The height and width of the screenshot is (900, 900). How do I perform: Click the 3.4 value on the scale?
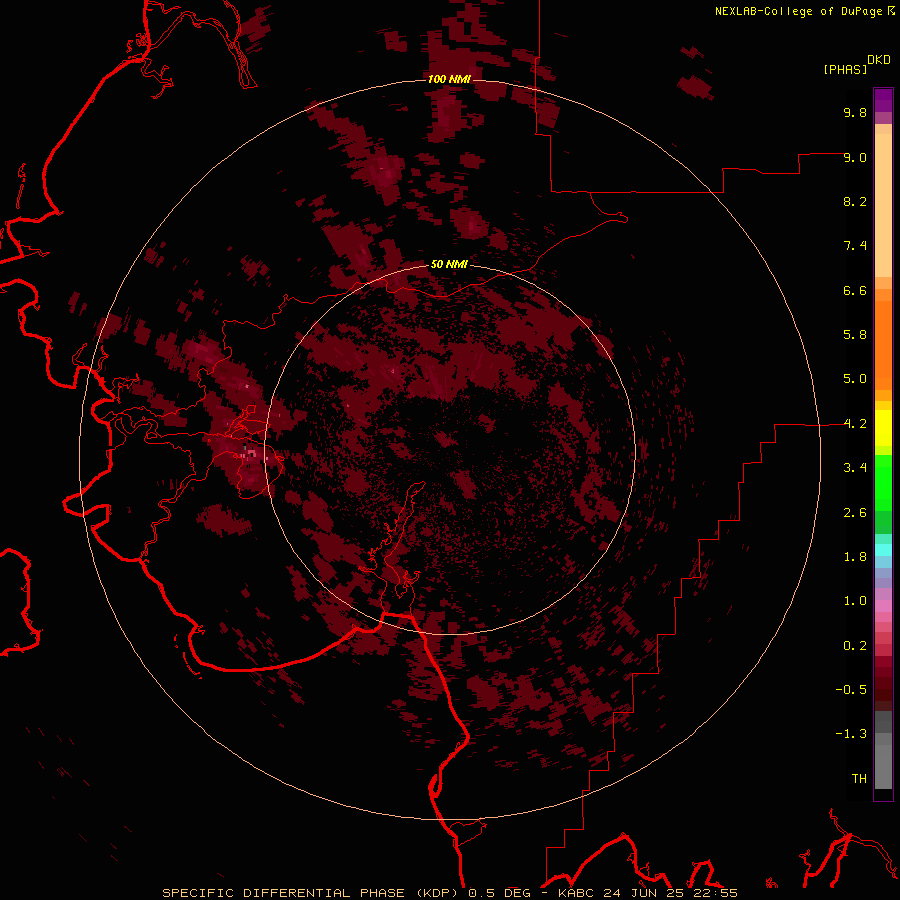(x=855, y=468)
